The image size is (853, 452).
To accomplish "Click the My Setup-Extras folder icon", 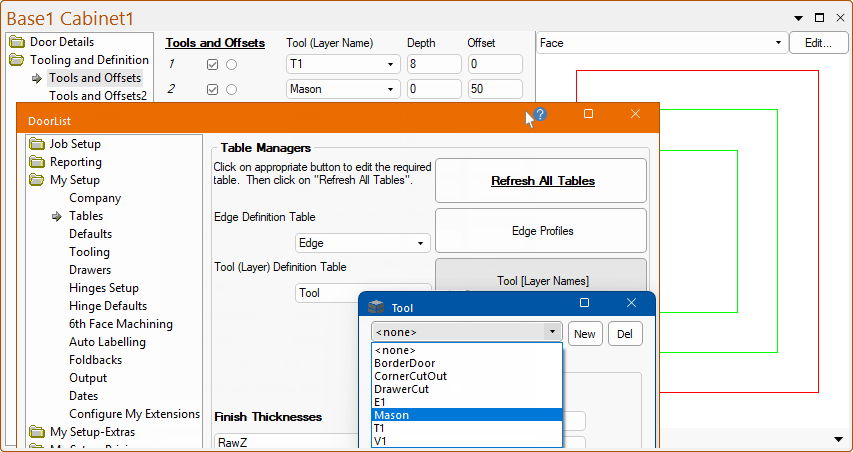I will 37,432.
